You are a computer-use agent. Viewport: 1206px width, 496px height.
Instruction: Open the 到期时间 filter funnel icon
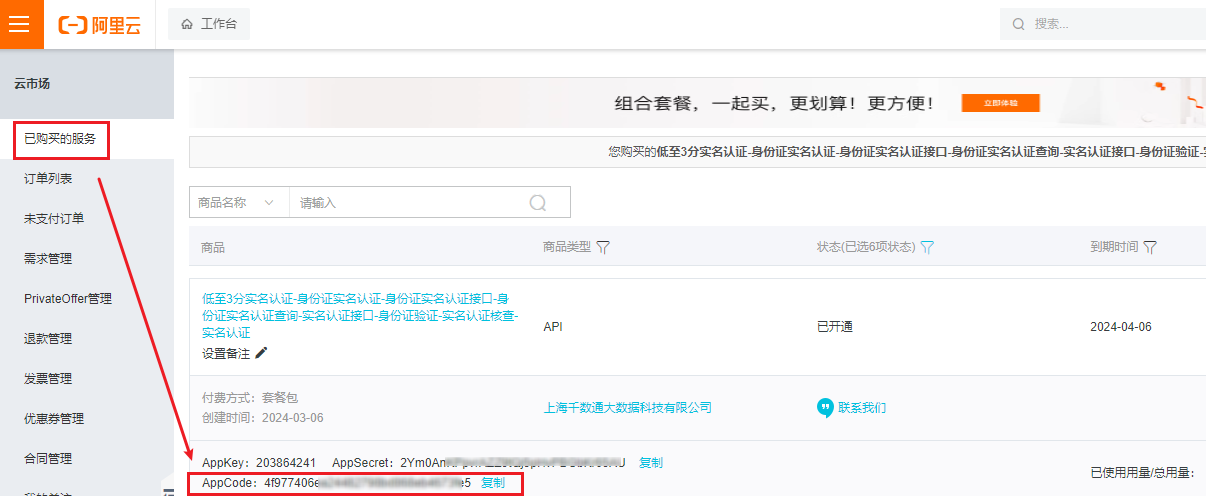click(1150, 247)
